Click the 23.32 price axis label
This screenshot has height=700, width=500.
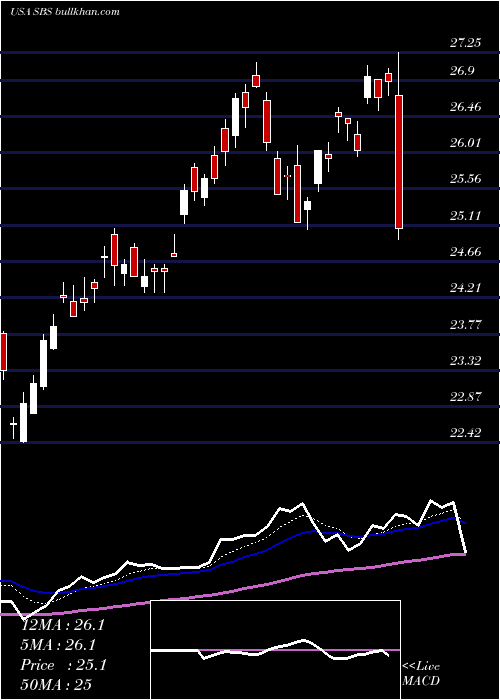[465, 361]
